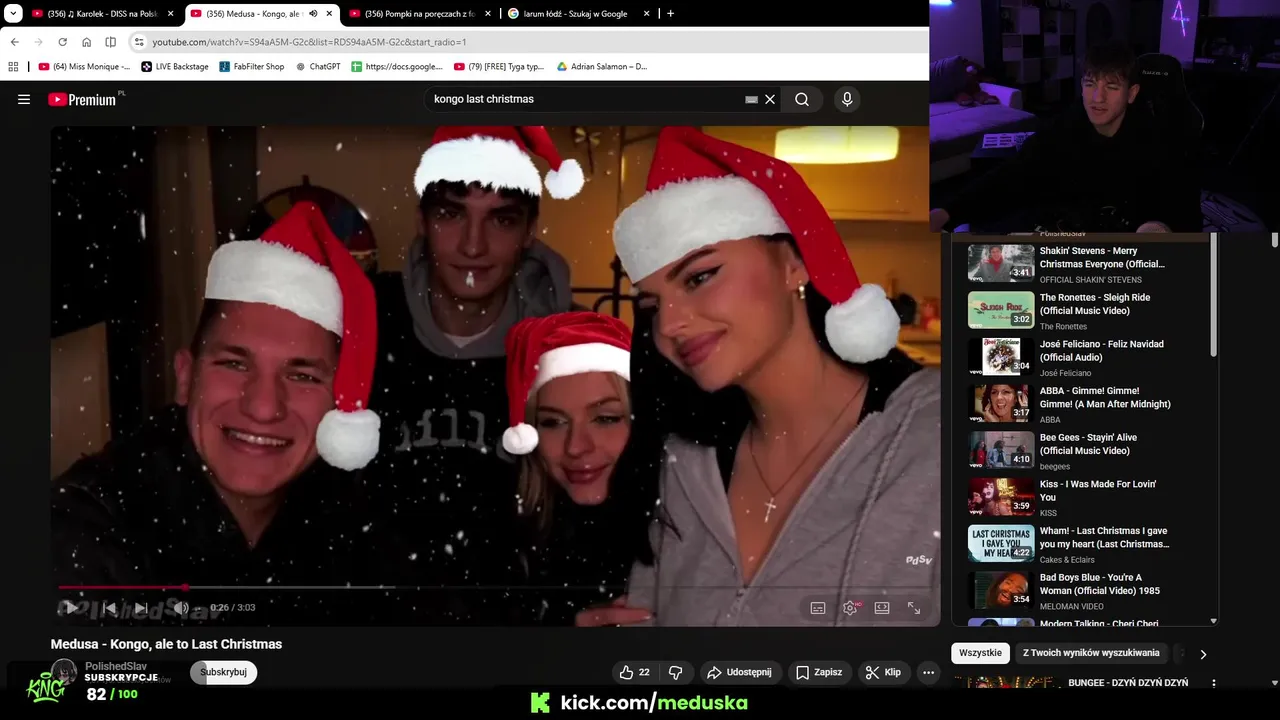The height and width of the screenshot is (720, 1280).
Task: Show more filter chips with right chevron
Action: 1203,654
